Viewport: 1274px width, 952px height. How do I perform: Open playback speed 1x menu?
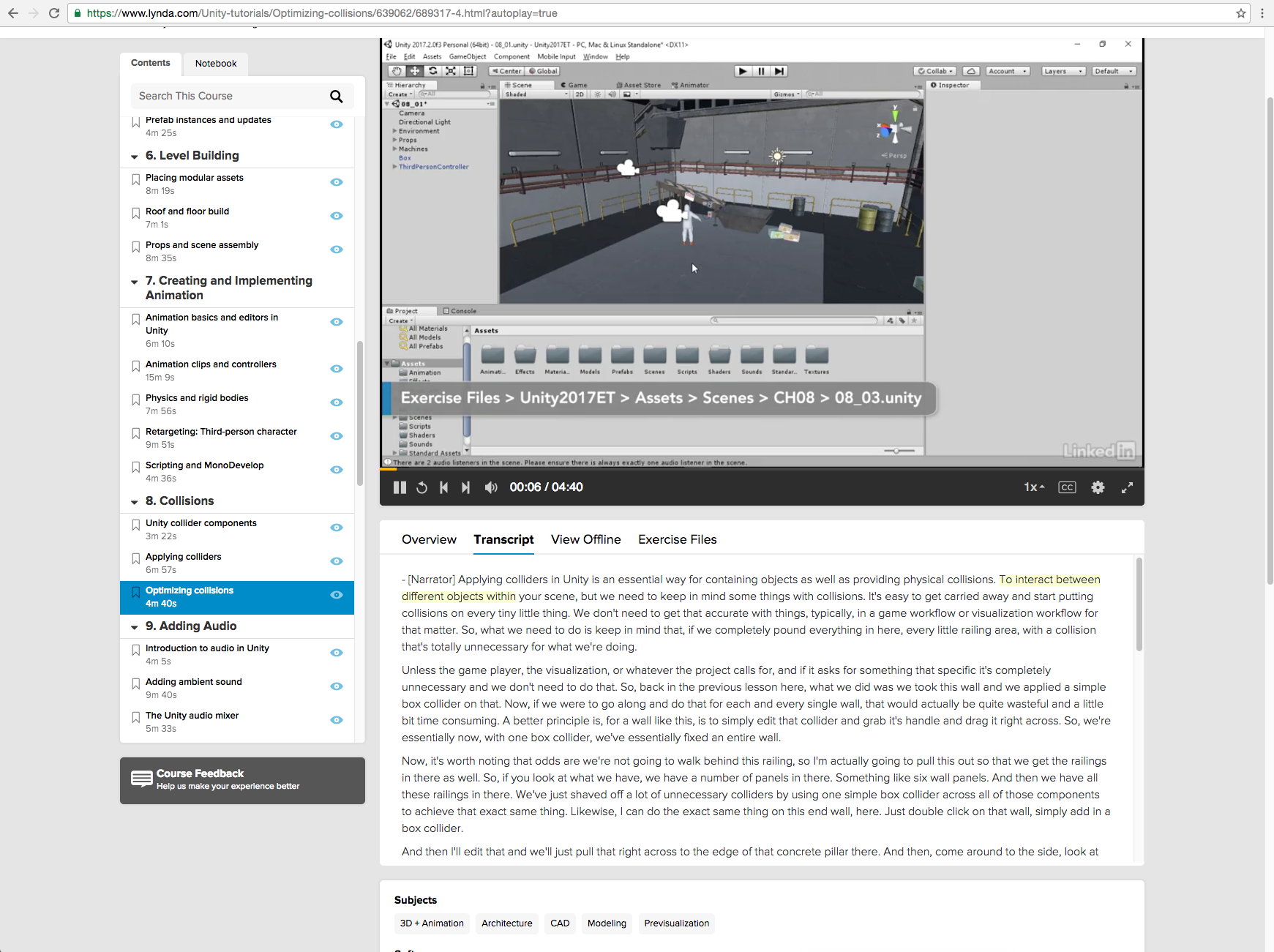[x=1034, y=487]
